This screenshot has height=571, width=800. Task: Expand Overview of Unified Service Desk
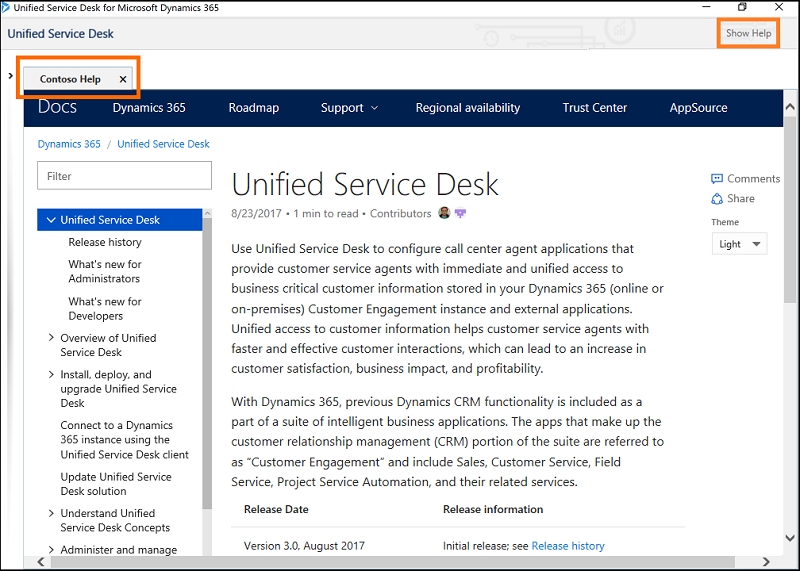point(51,337)
